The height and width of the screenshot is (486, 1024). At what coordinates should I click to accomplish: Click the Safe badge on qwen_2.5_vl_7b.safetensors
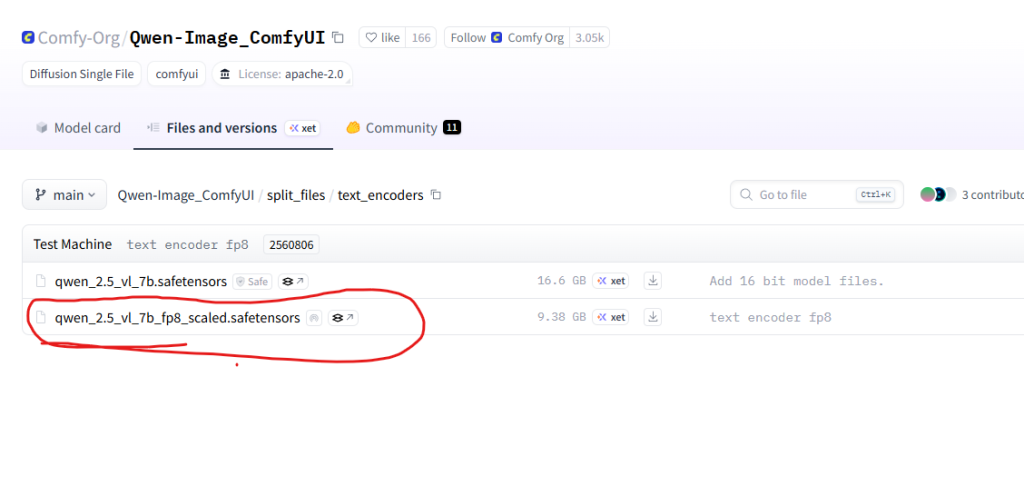coord(253,282)
